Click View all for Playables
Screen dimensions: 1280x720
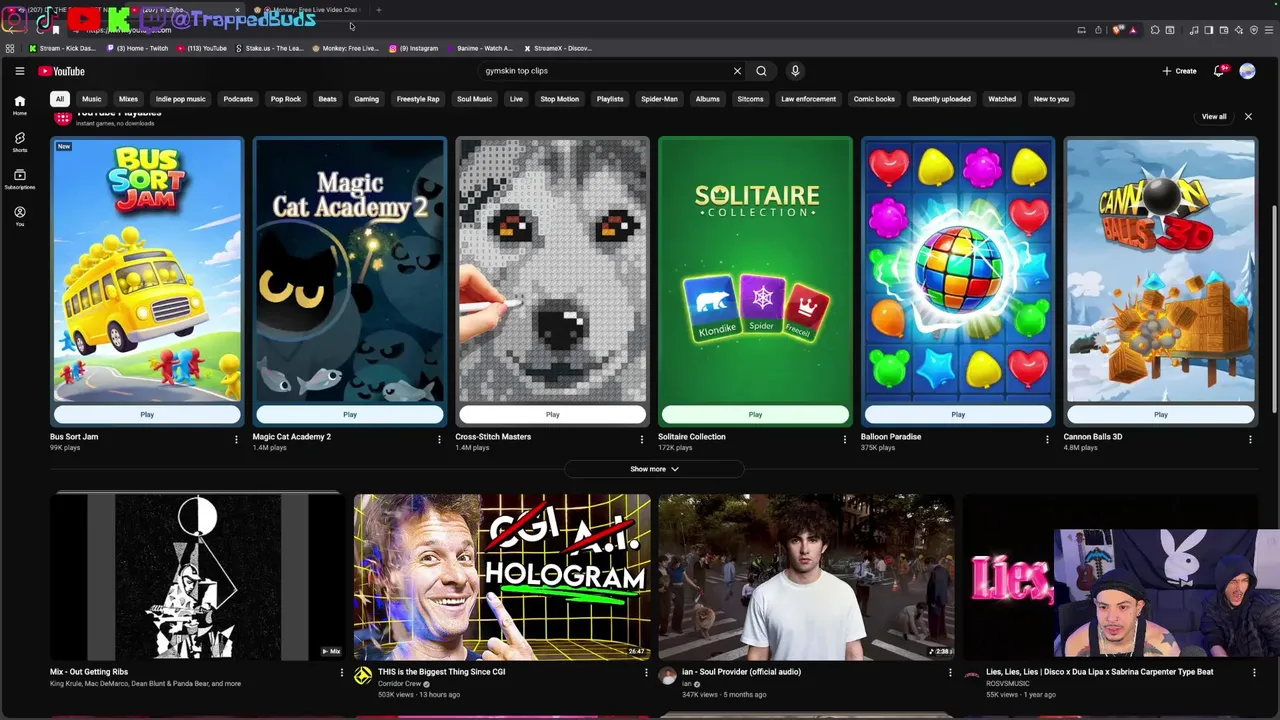(1214, 117)
